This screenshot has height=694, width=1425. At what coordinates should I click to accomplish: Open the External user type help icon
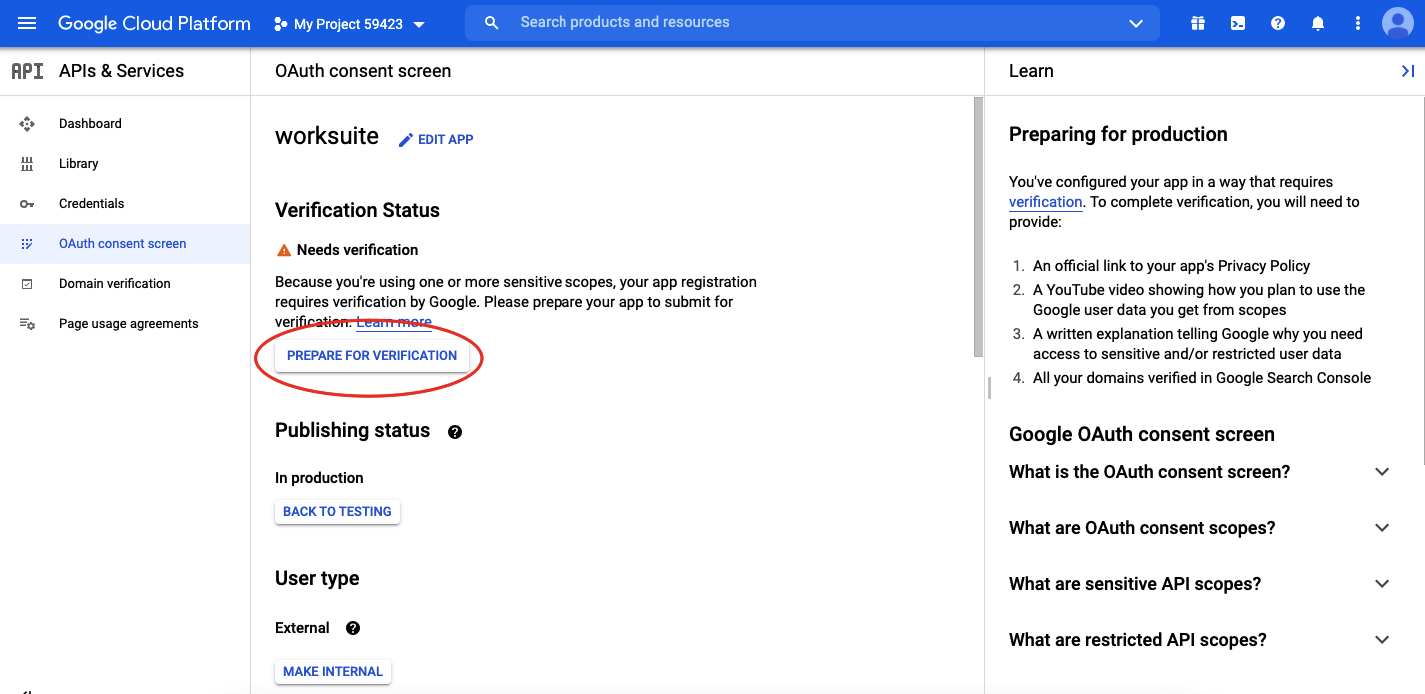[x=352, y=628]
